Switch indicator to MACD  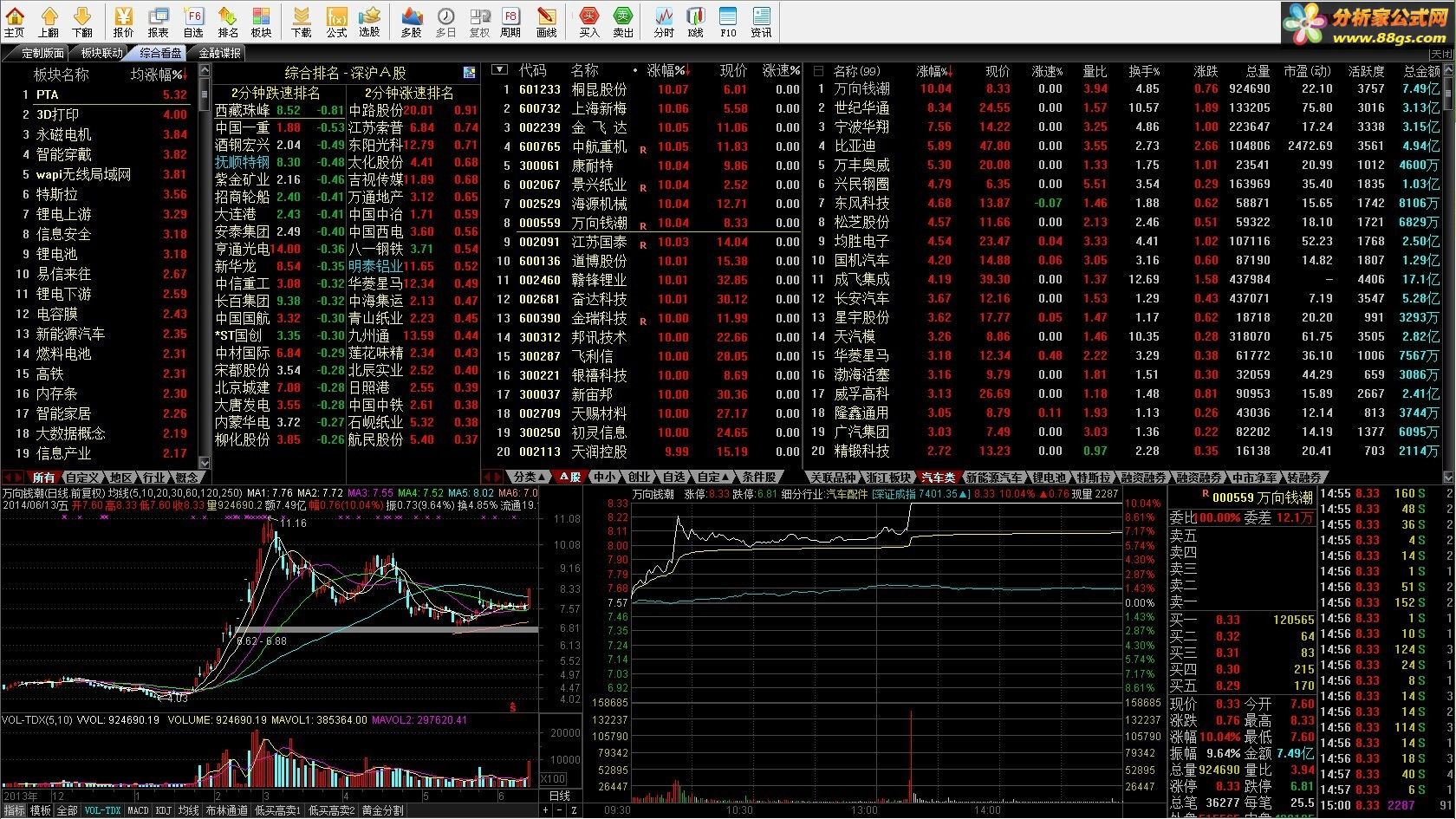click(139, 811)
